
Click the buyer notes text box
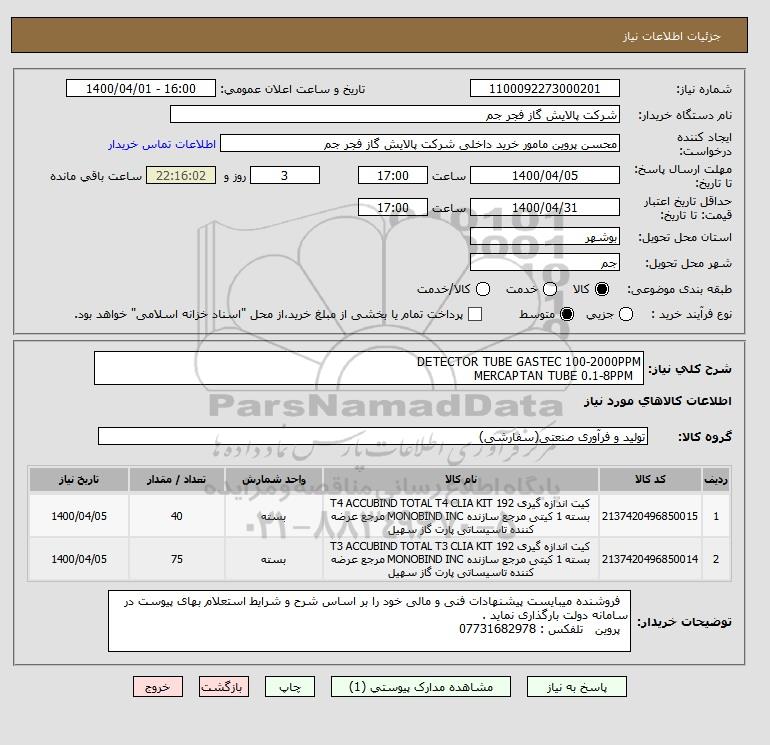[369, 621]
